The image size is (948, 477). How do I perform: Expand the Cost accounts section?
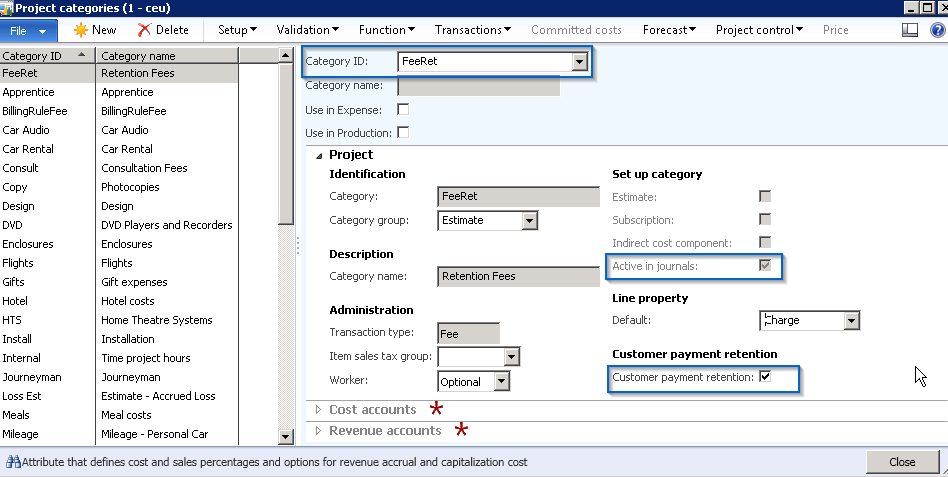click(319, 410)
